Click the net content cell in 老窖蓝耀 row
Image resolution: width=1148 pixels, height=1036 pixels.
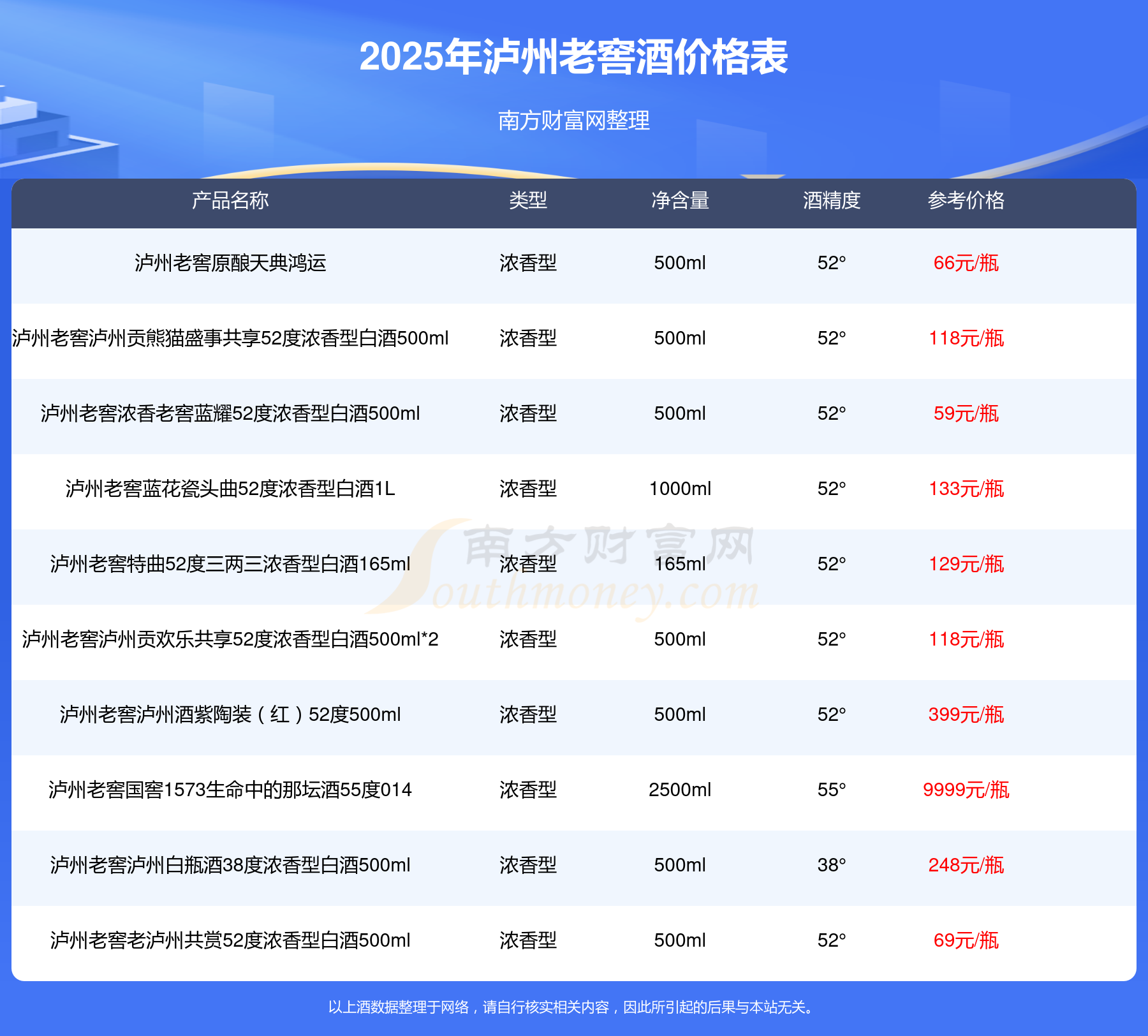(x=680, y=413)
